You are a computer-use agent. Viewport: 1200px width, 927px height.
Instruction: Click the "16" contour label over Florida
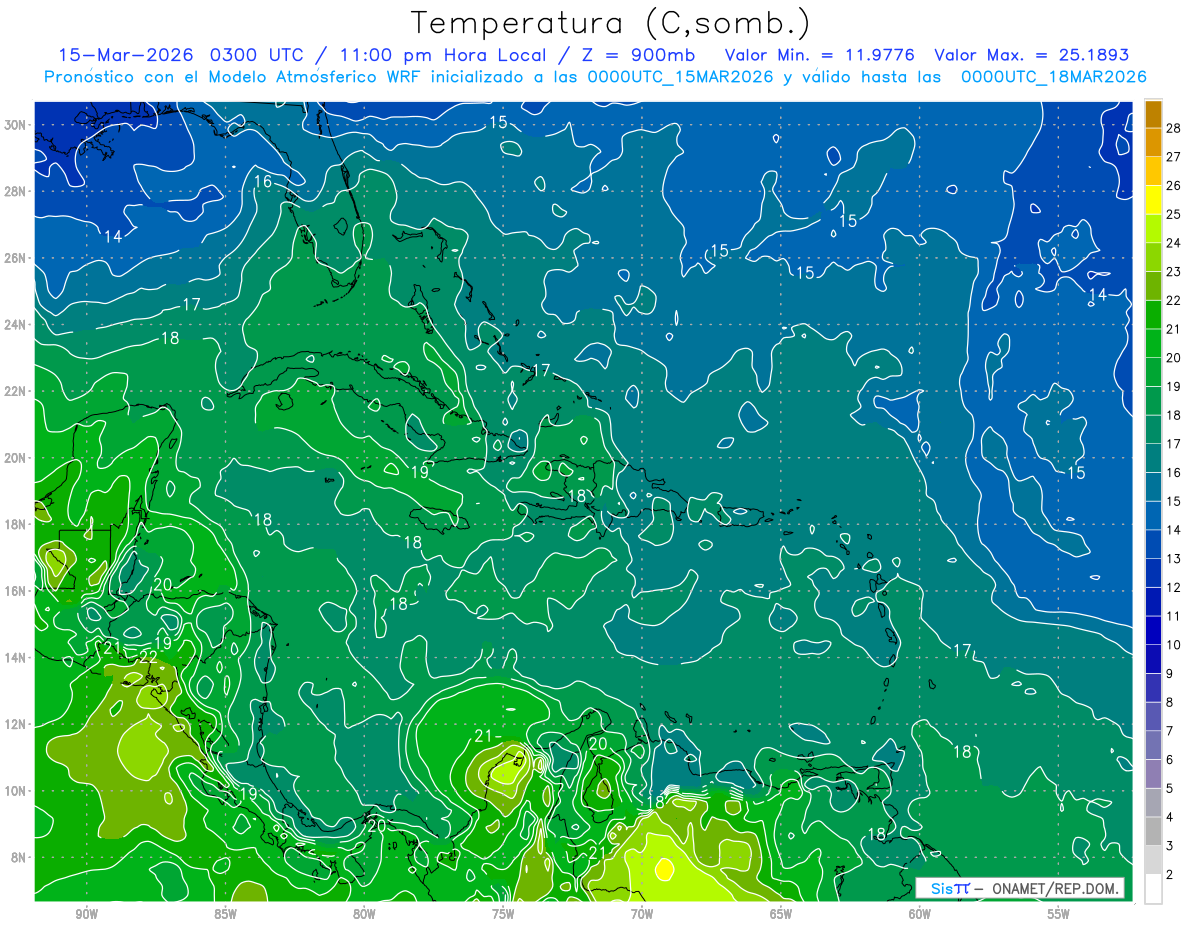263,181
